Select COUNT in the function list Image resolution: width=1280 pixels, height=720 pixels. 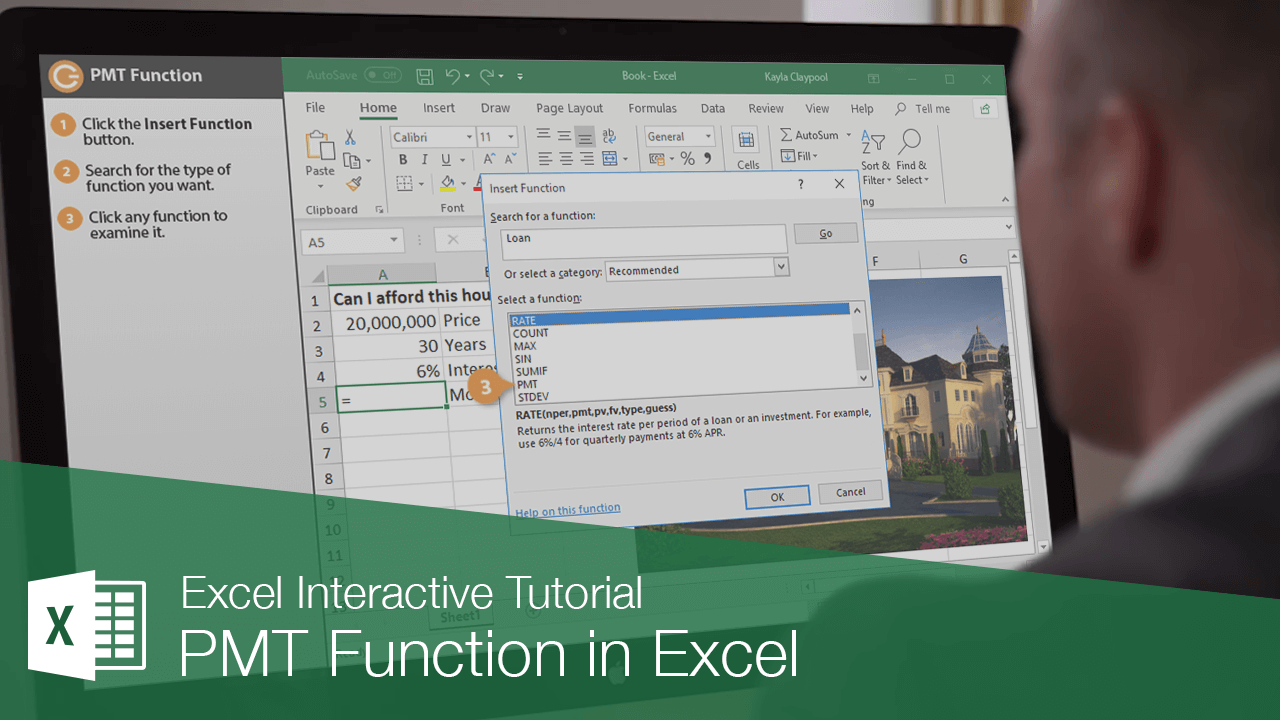point(531,333)
